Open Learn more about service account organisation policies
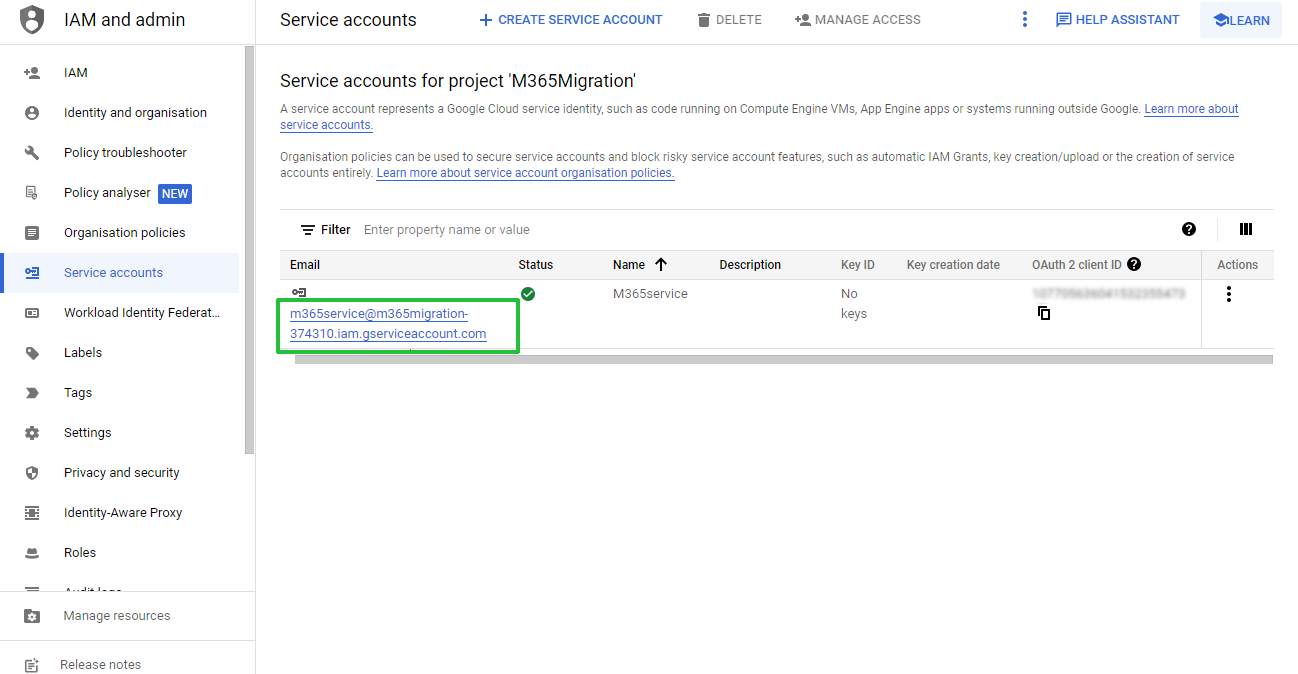The width and height of the screenshot is (1298, 674). tap(525, 173)
